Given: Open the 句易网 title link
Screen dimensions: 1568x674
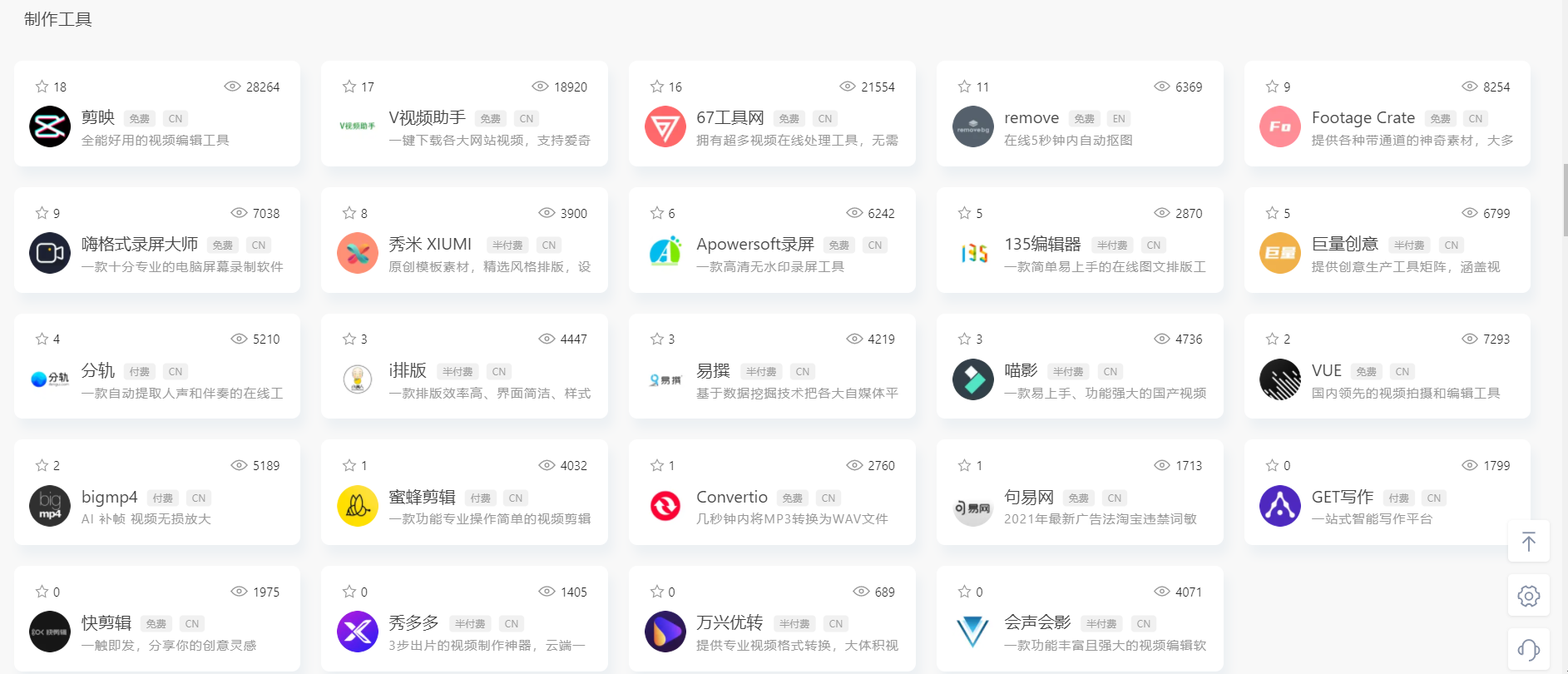Looking at the screenshot, I should click(1029, 498).
